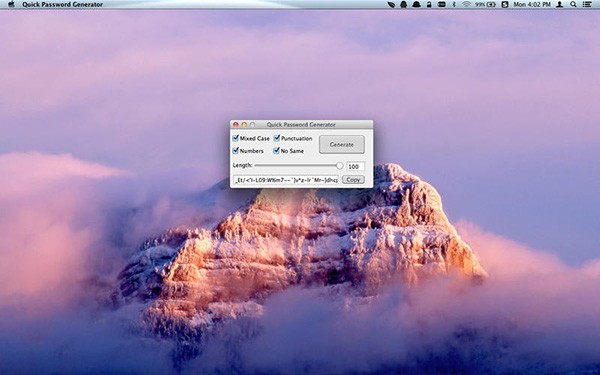Open the Notification Center list icon
600x375 pixels.
coord(587,5)
